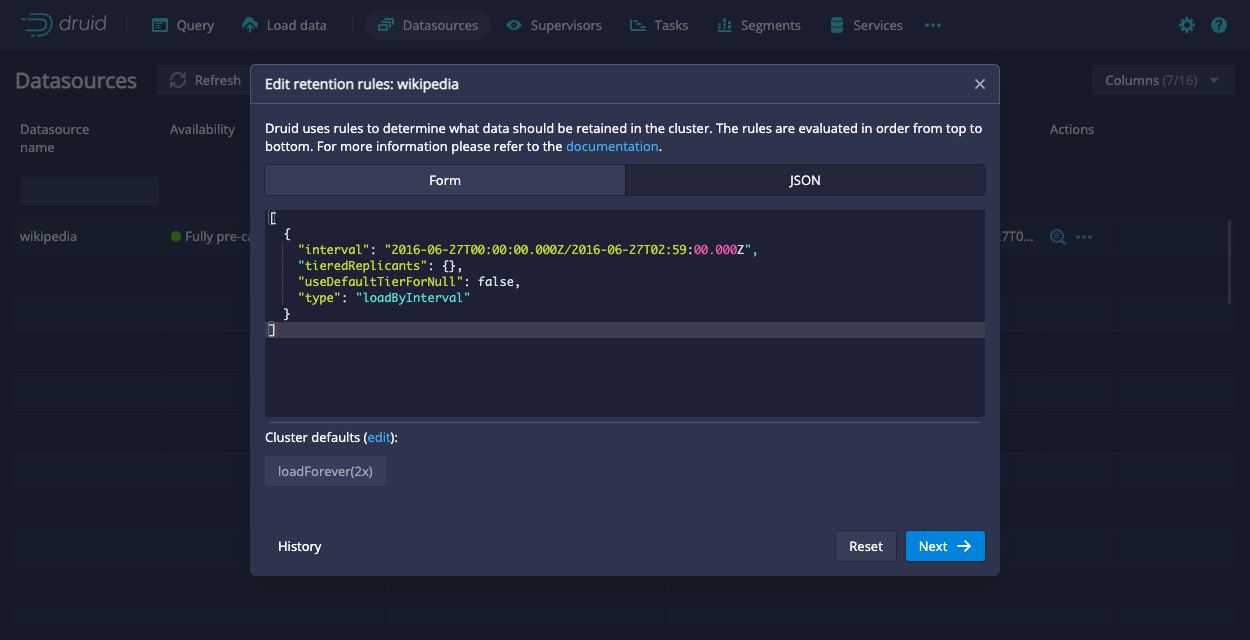Click the Druid logo icon
The image size is (1250, 640).
[38, 25]
